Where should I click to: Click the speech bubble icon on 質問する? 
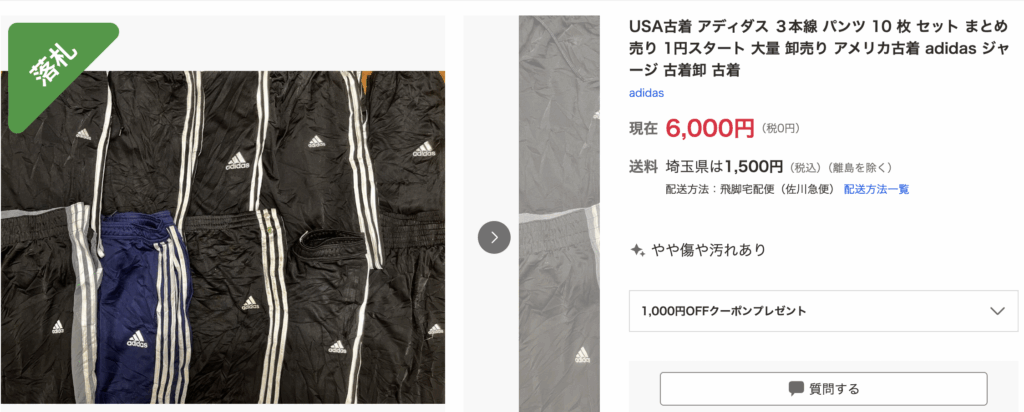coord(795,389)
